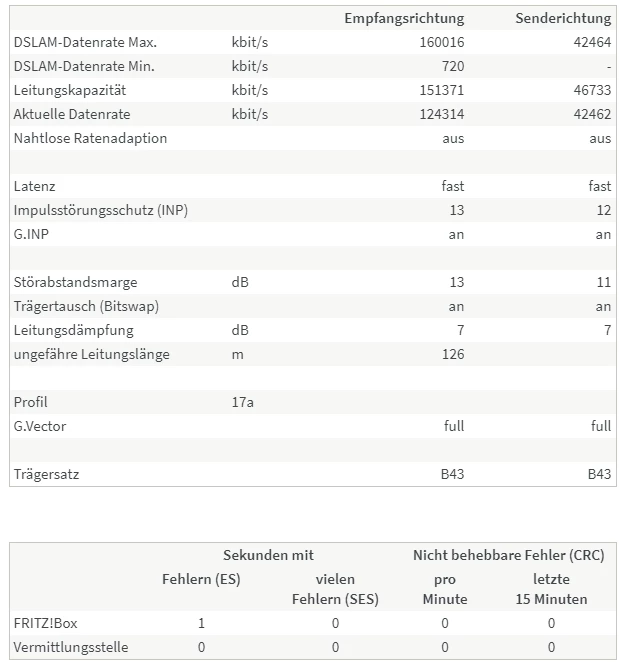Select the Vermittlungsstelle row label
The height and width of the screenshot is (667, 619).
(x=71, y=647)
